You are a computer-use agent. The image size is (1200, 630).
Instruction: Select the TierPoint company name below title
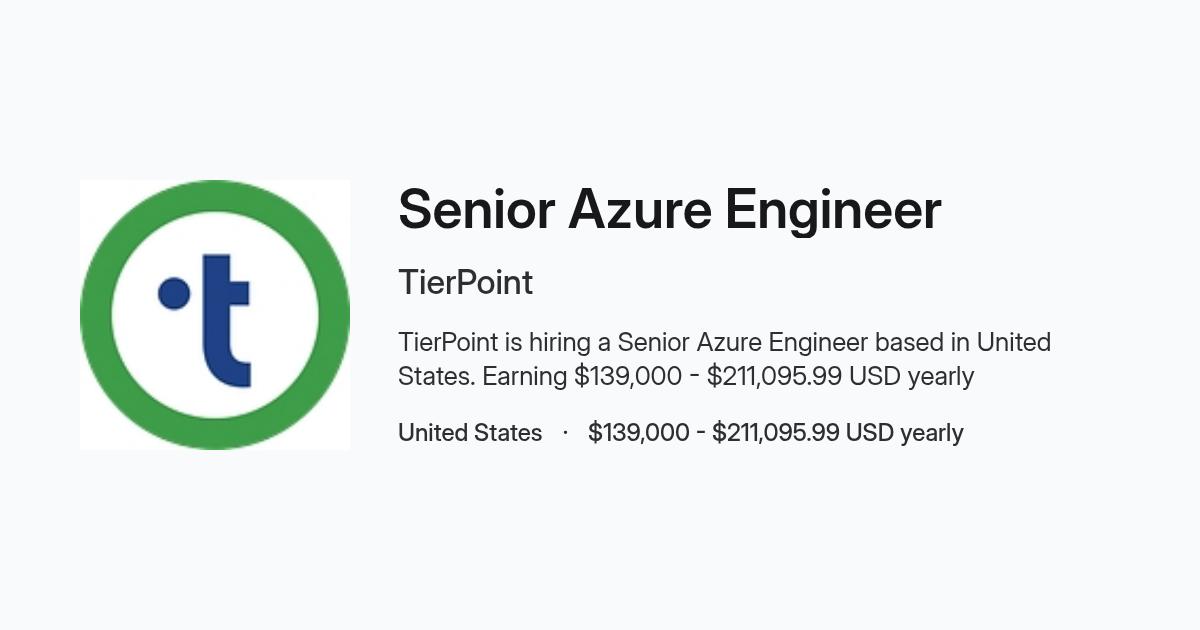pos(465,282)
